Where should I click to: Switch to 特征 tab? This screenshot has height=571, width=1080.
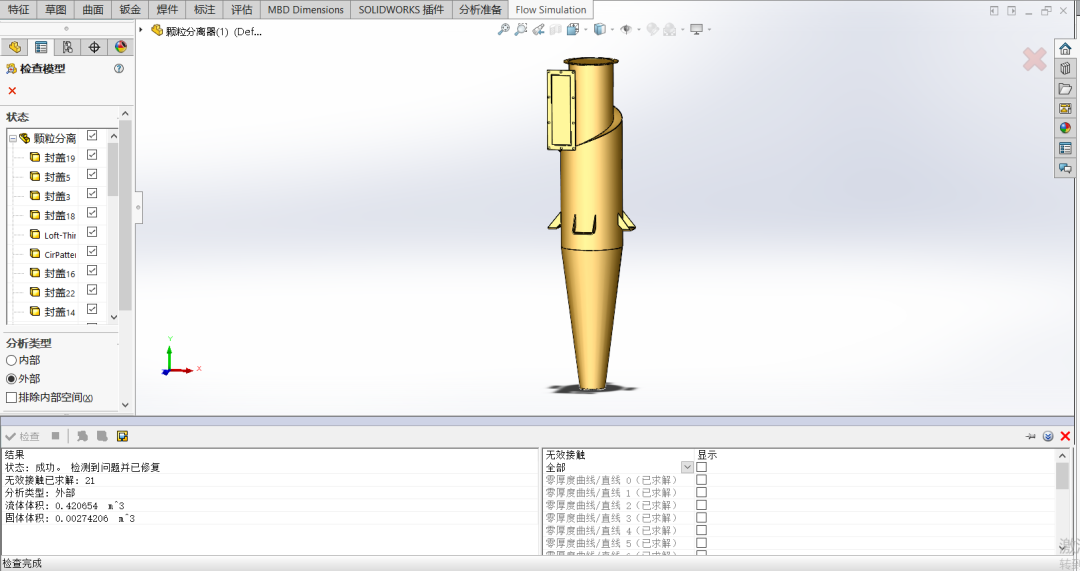[19, 10]
